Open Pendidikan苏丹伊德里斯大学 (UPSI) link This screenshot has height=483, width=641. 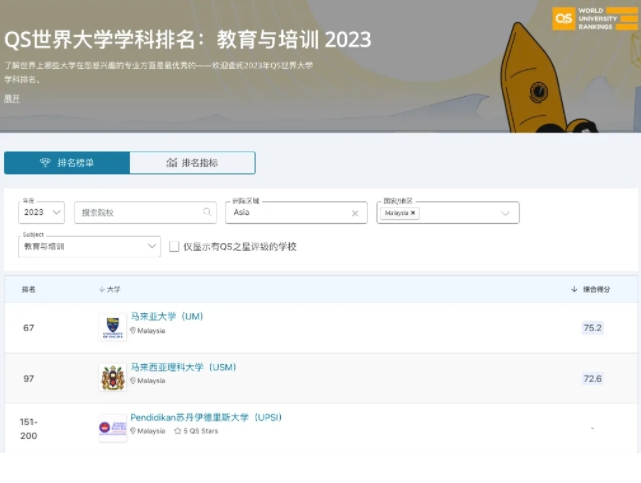(x=206, y=417)
